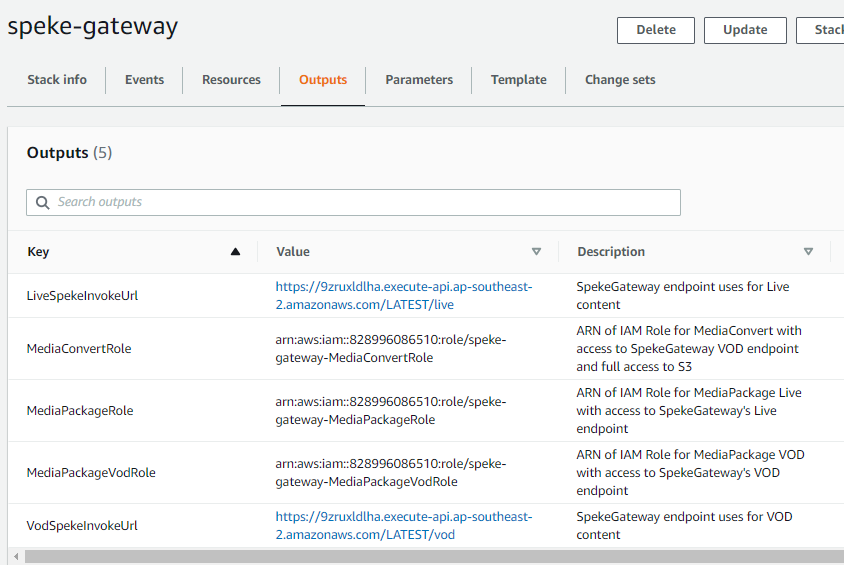Click the Key column header
Image resolution: width=844 pixels, height=565 pixels.
click(x=38, y=252)
